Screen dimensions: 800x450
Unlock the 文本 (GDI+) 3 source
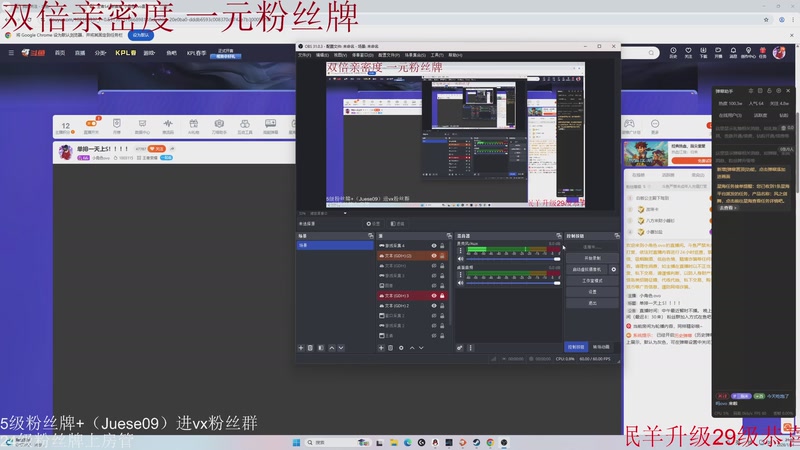click(442, 295)
